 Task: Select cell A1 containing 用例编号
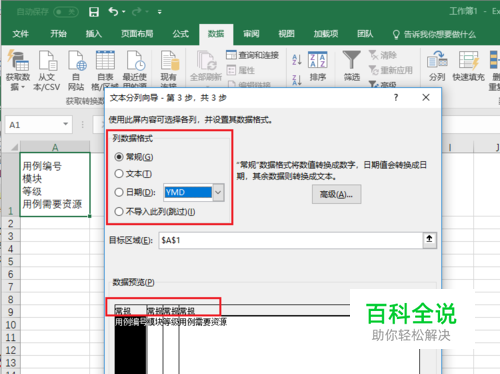[x=55, y=185]
